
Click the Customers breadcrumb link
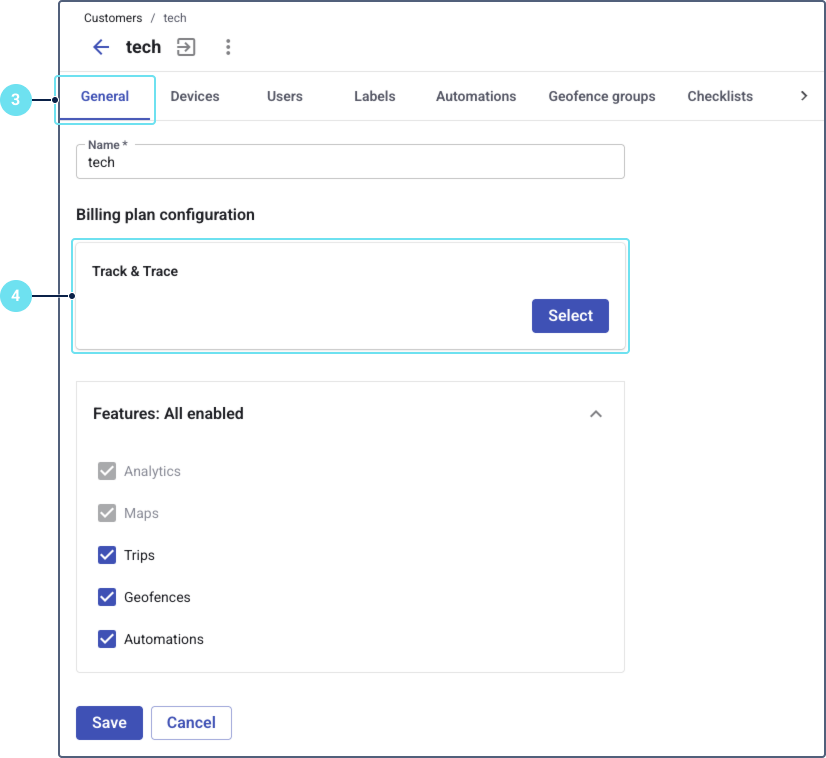click(x=113, y=18)
